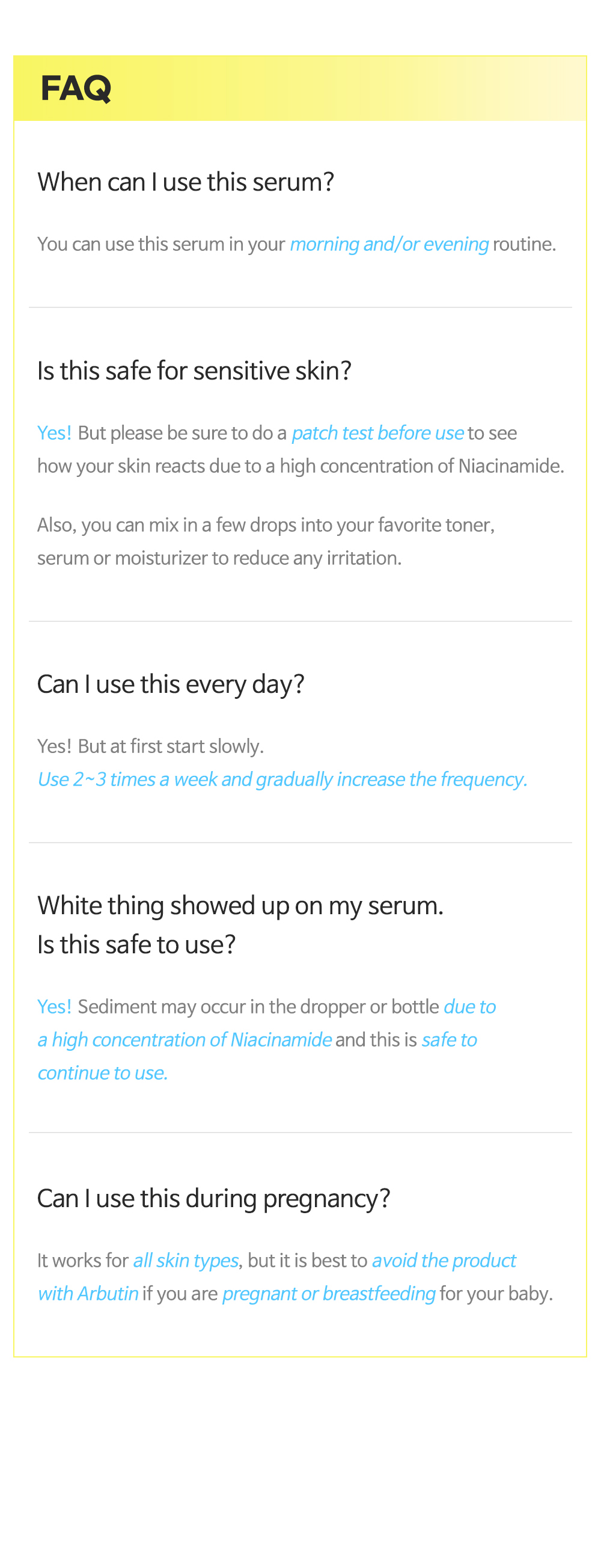This screenshot has width=601, height=1568.
Task: Click the blue 'Yes!' before 'Sediment may occur'
Action: point(54,1007)
